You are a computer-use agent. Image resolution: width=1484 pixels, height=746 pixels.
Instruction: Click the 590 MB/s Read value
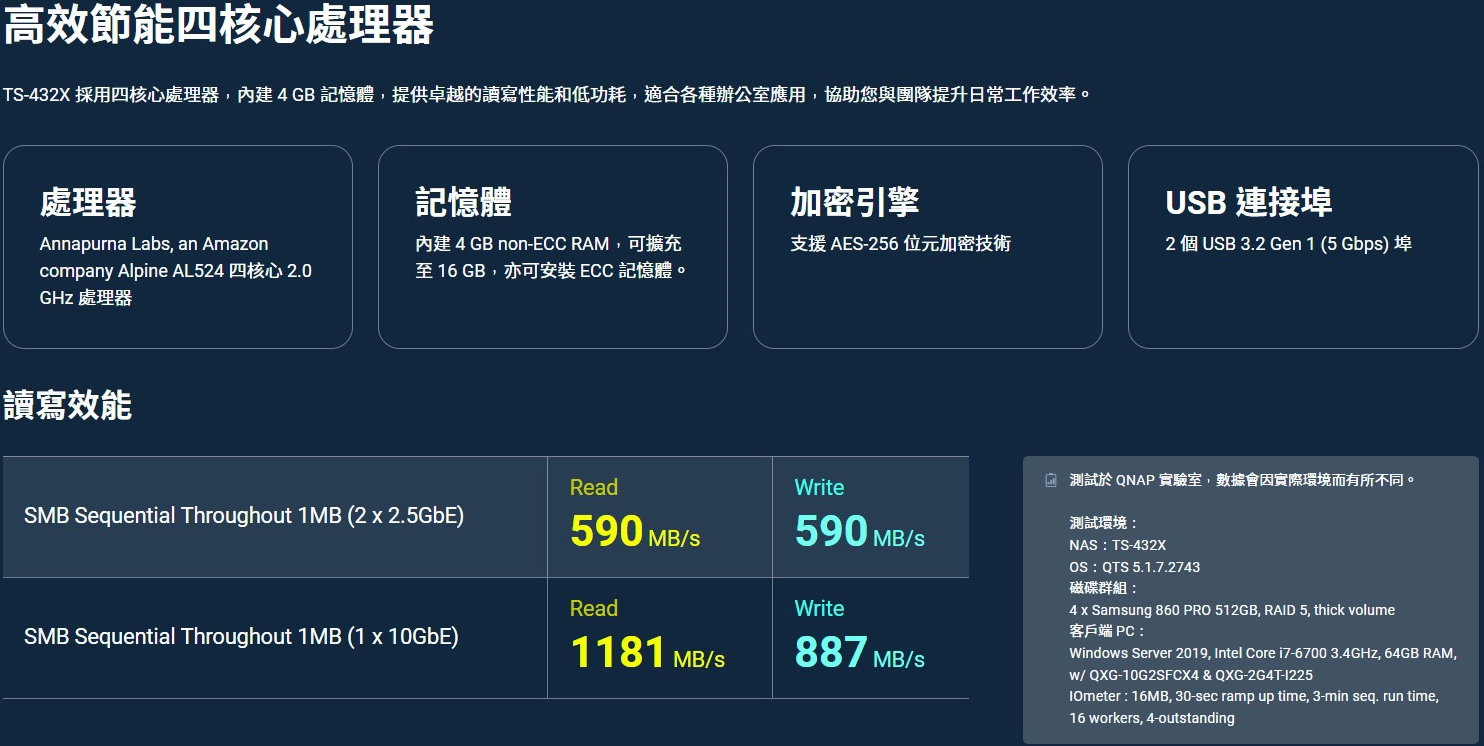click(635, 531)
